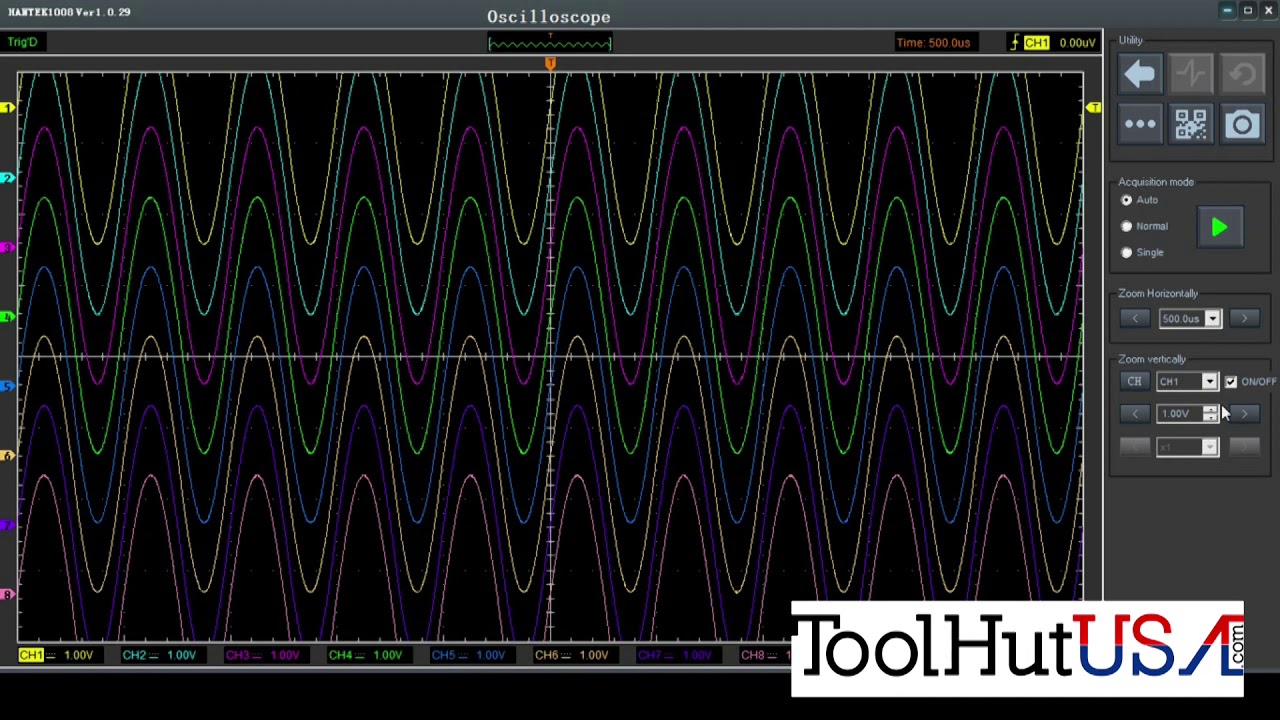This screenshot has height=720, width=1280.
Task: Click the 1.00V voltage value field
Action: click(x=1180, y=413)
